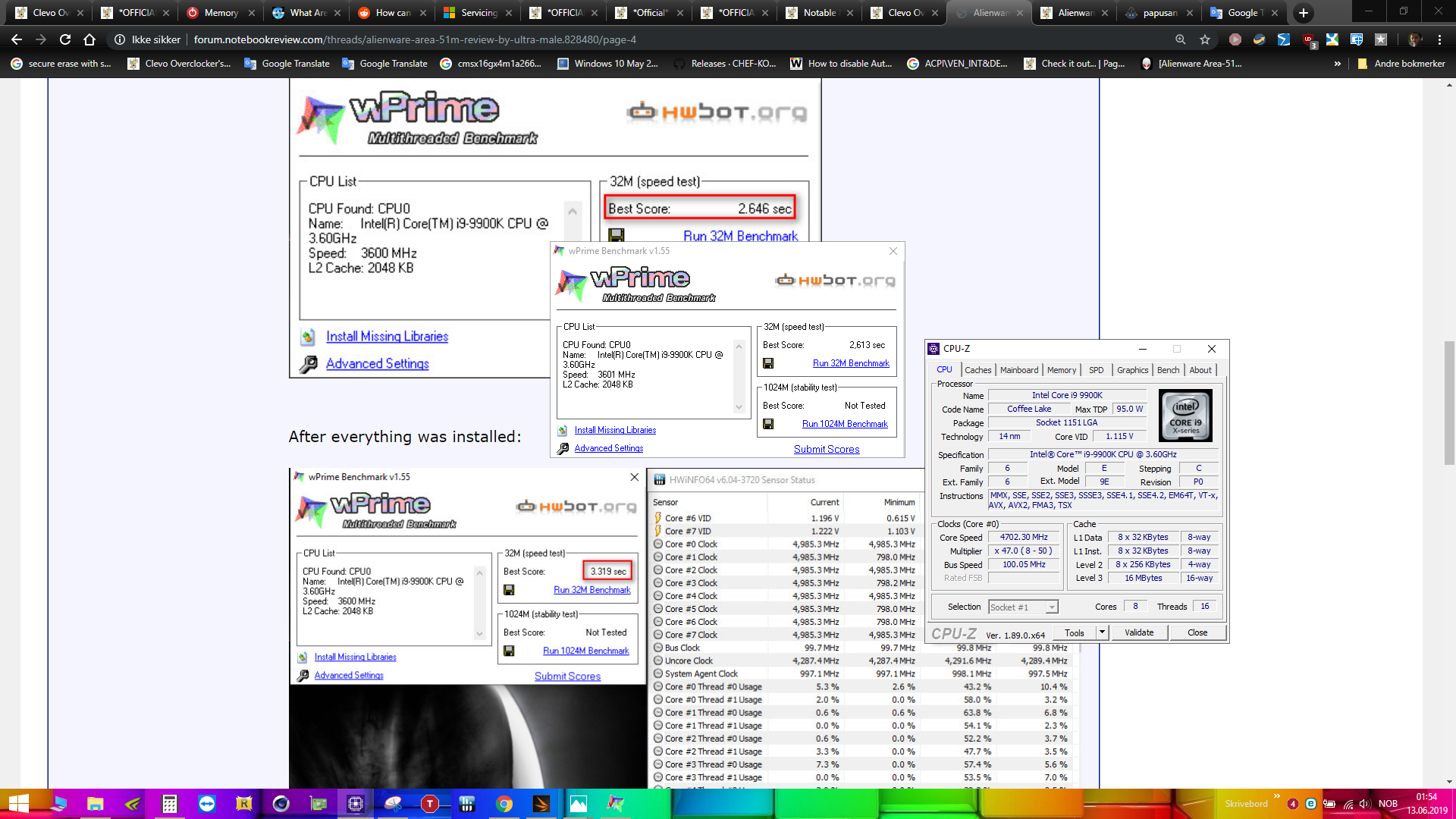Select the Core #6 VID row in HWiNFO
This screenshot has width=1456, height=819.
(x=785, y=518)
